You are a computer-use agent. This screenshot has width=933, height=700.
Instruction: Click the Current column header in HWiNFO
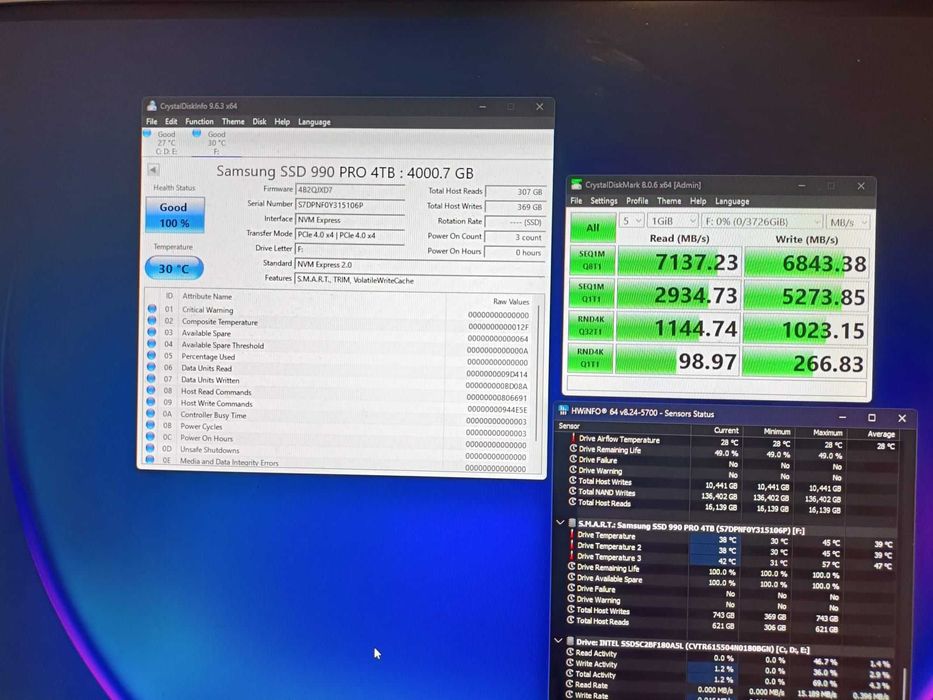click(725, 430)
